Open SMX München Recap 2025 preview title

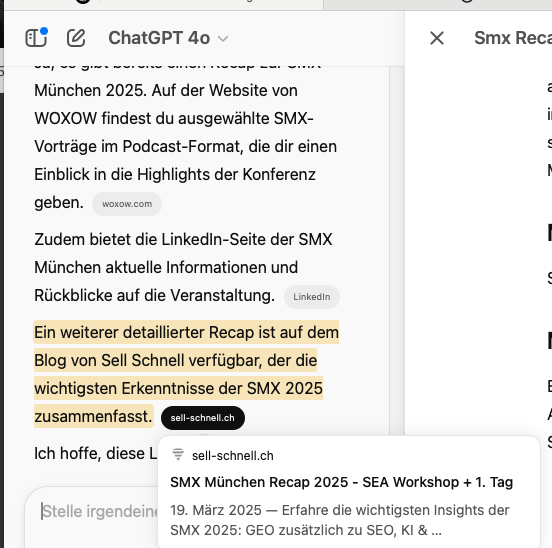click(341, 482)
